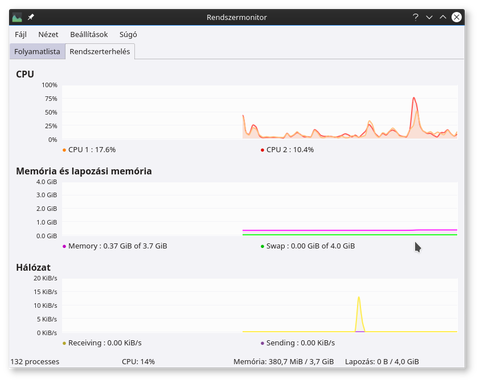Click the yellow network spike in Hálózat graph

[x=359, y=298]
